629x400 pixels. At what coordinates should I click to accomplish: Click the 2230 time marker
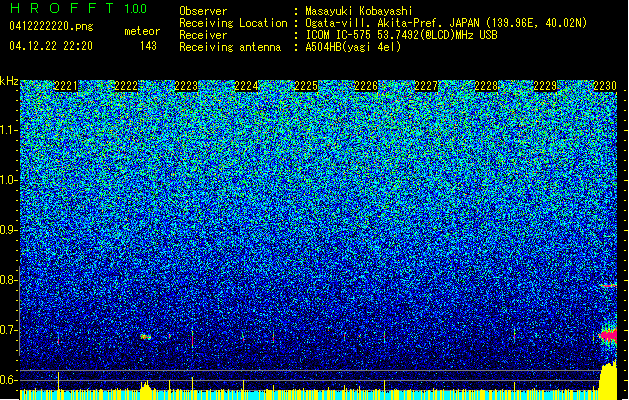pos(605,86)
